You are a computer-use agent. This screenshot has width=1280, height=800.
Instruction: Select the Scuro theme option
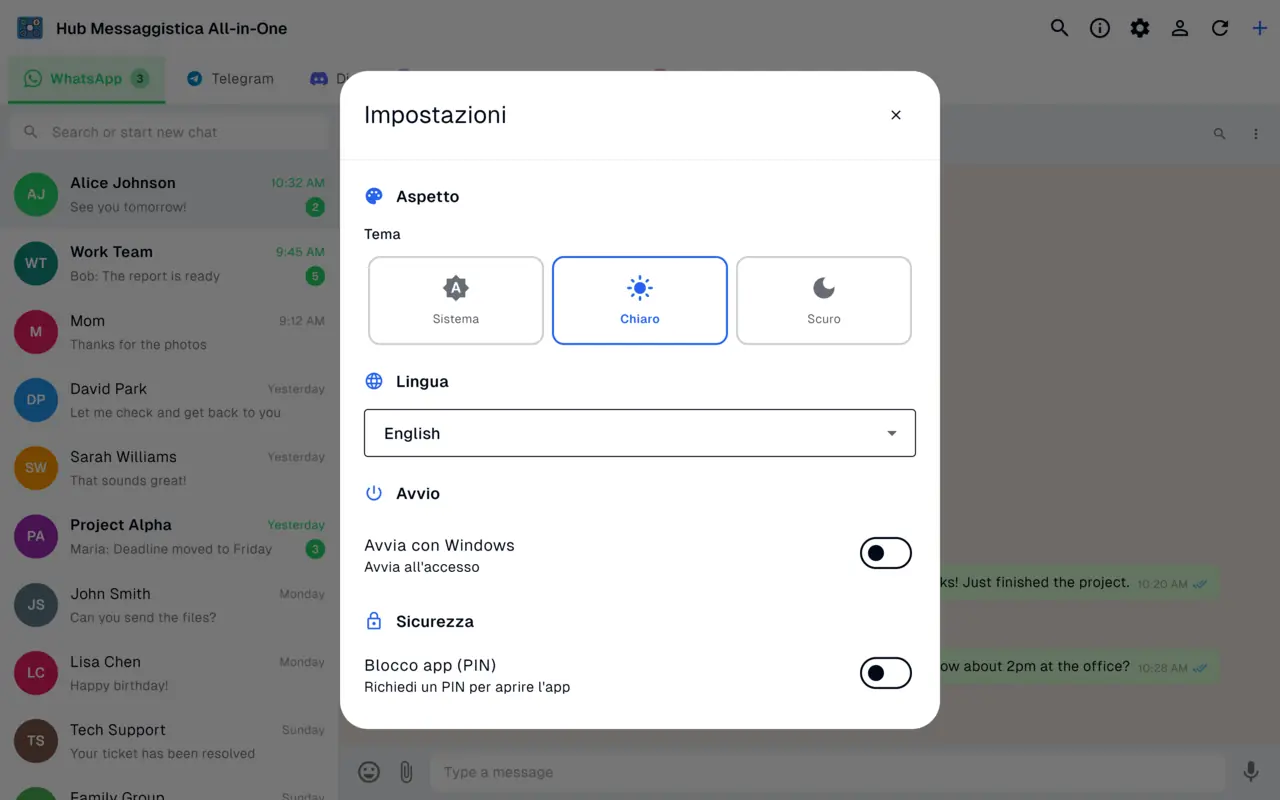pyautogui.click(x=824, y=301)
